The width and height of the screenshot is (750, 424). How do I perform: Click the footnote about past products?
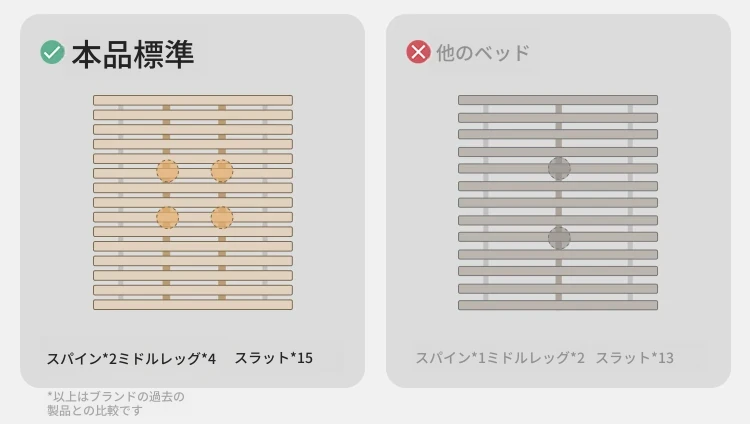tap(116, 403)
